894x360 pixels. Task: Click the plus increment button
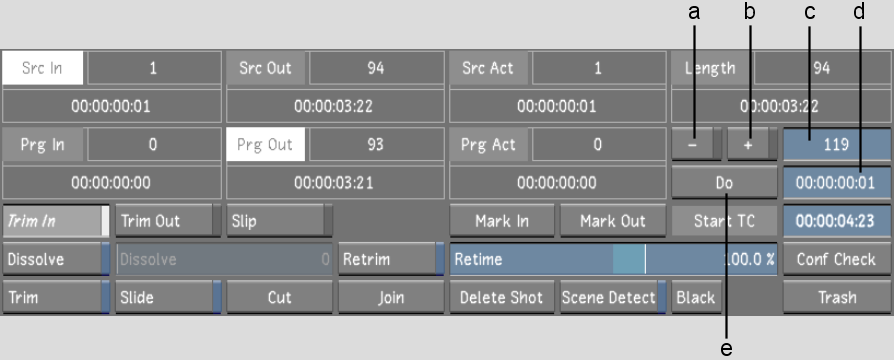[752, 144]
